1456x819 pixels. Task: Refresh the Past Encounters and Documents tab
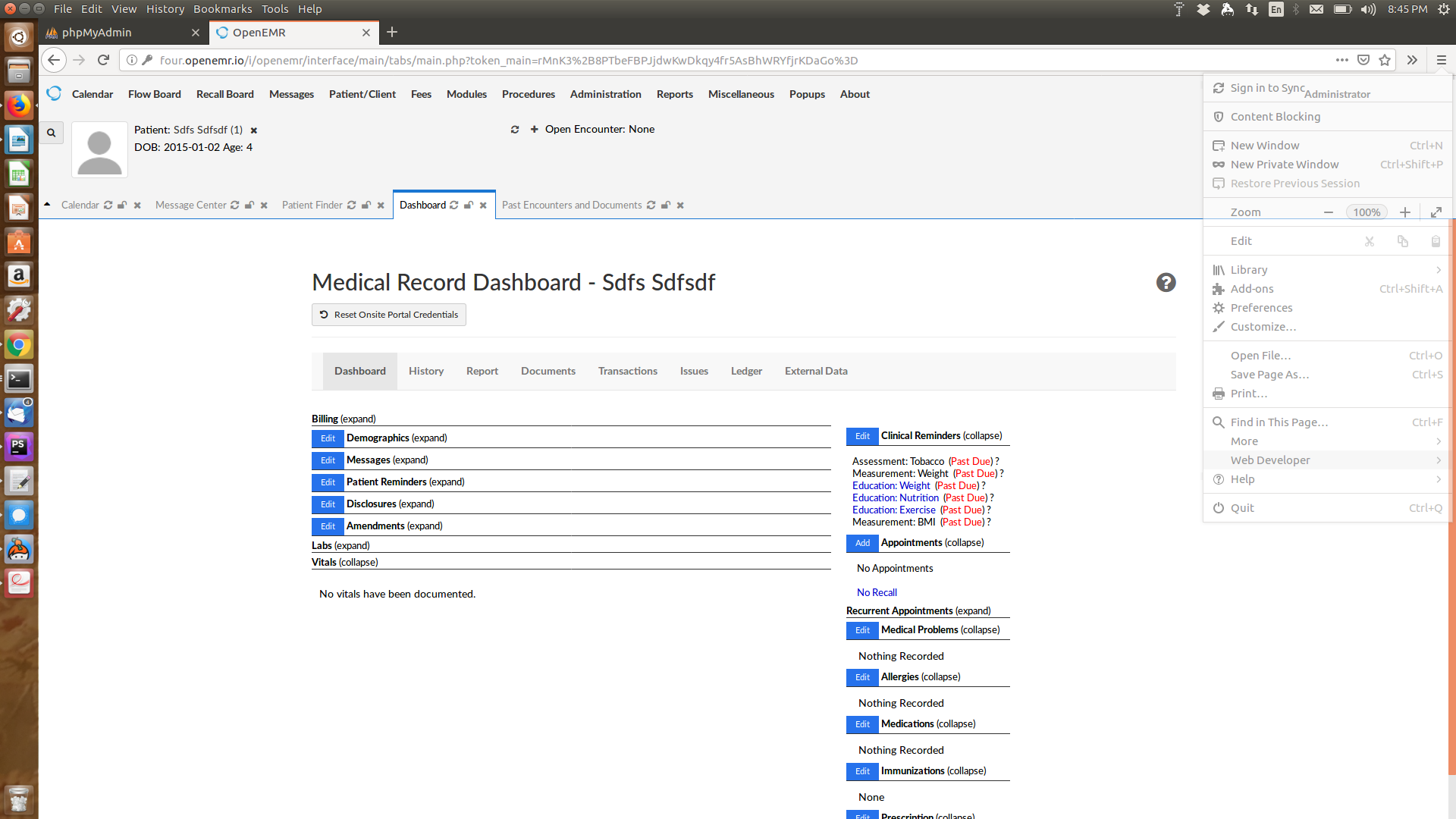651,206
